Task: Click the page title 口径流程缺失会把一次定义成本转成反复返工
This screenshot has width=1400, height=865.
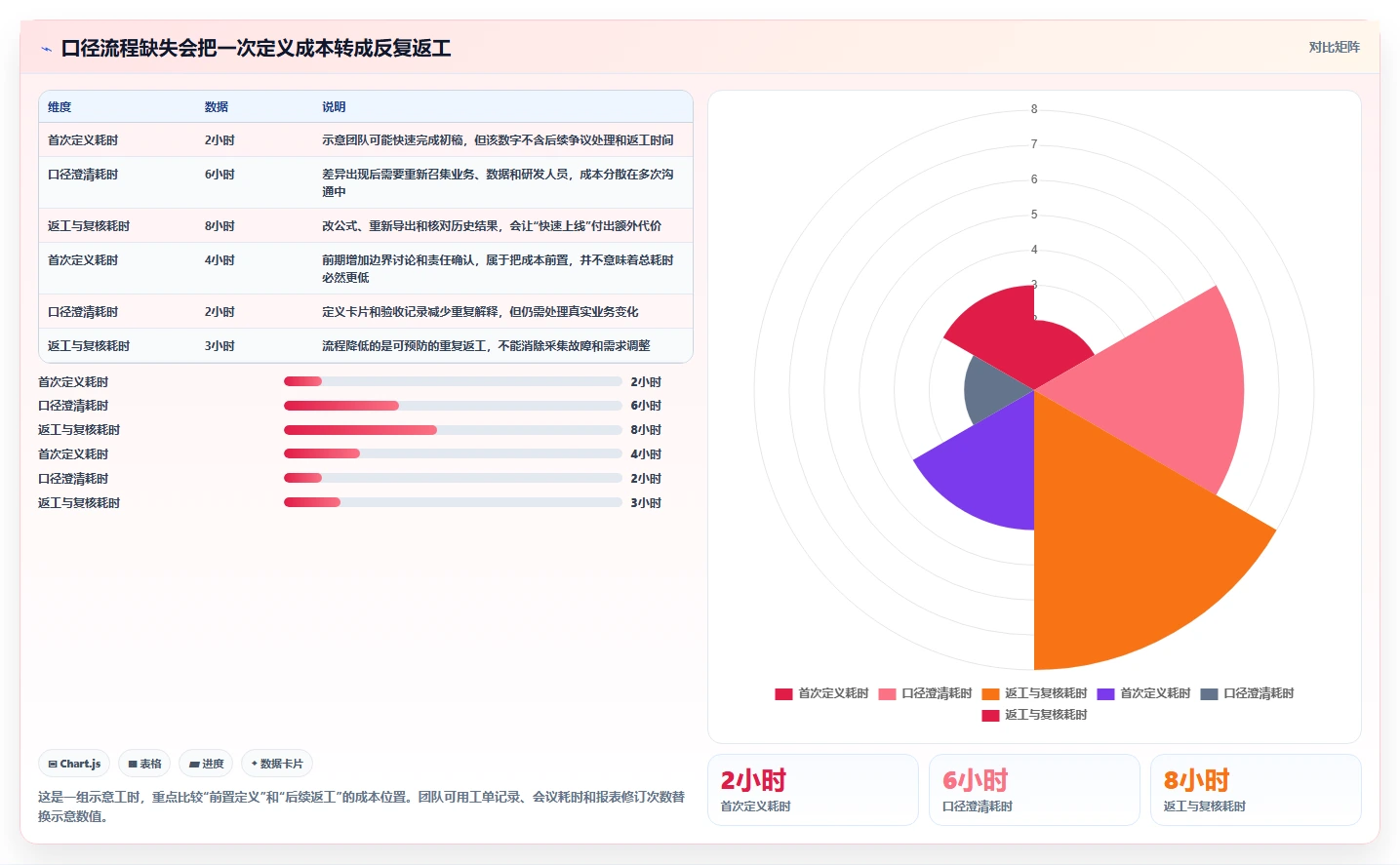Action: (256, 49)
